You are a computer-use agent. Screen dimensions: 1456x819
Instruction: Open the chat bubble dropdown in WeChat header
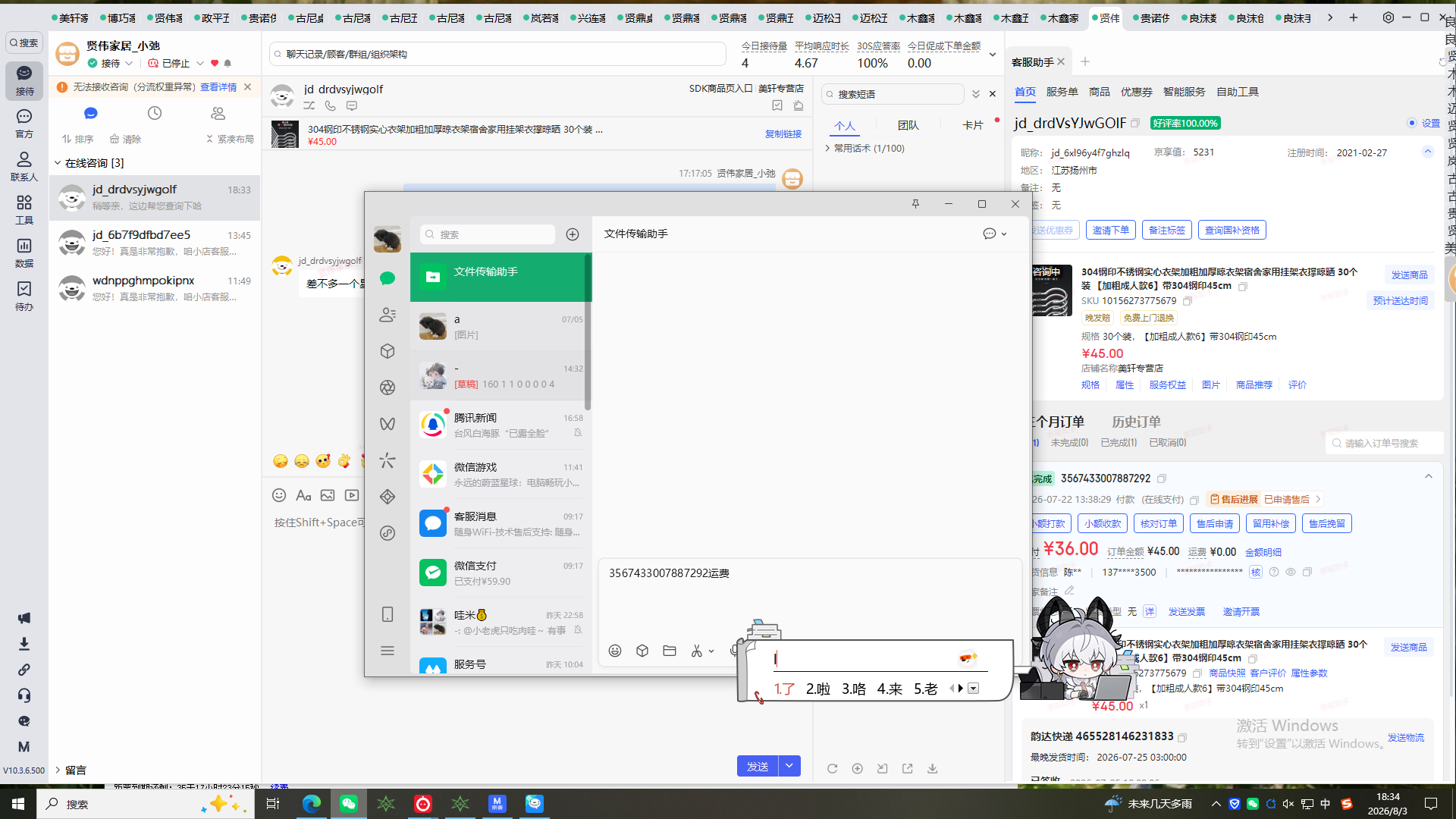[995, 234]
